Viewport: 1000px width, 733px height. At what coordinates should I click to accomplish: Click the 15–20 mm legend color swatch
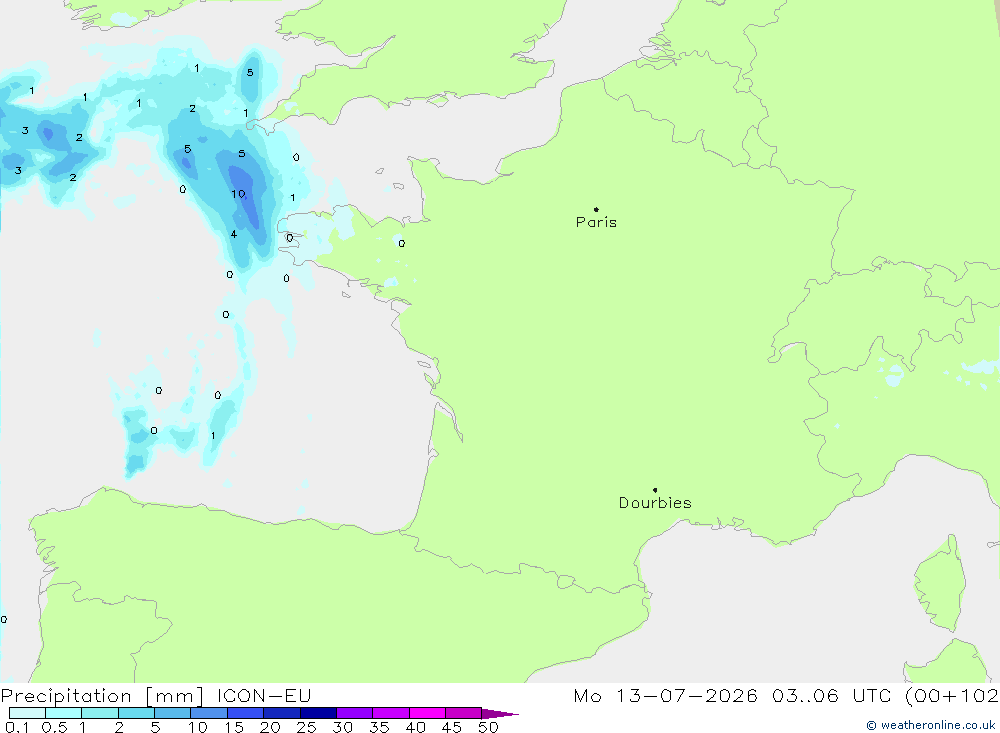[246, 713]
